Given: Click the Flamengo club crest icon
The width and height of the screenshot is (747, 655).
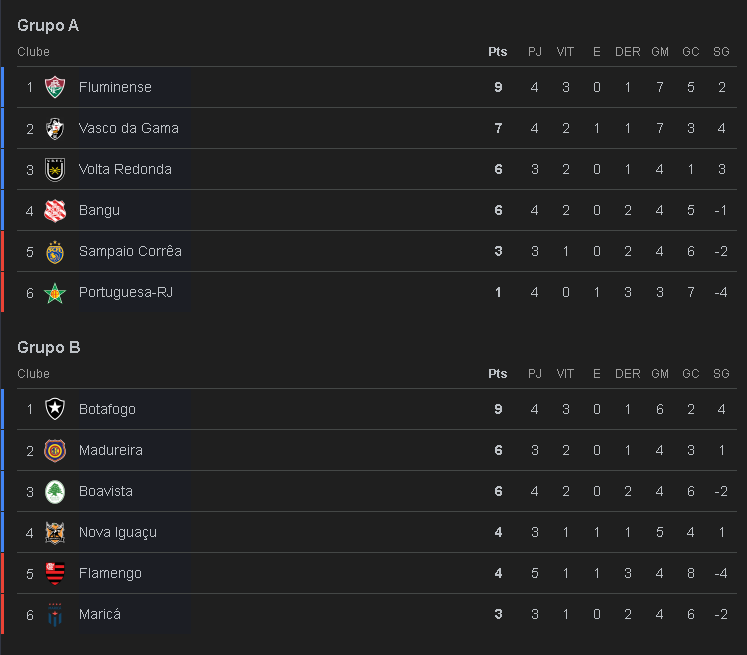Looking at the screenshot, I should [55, 573].
